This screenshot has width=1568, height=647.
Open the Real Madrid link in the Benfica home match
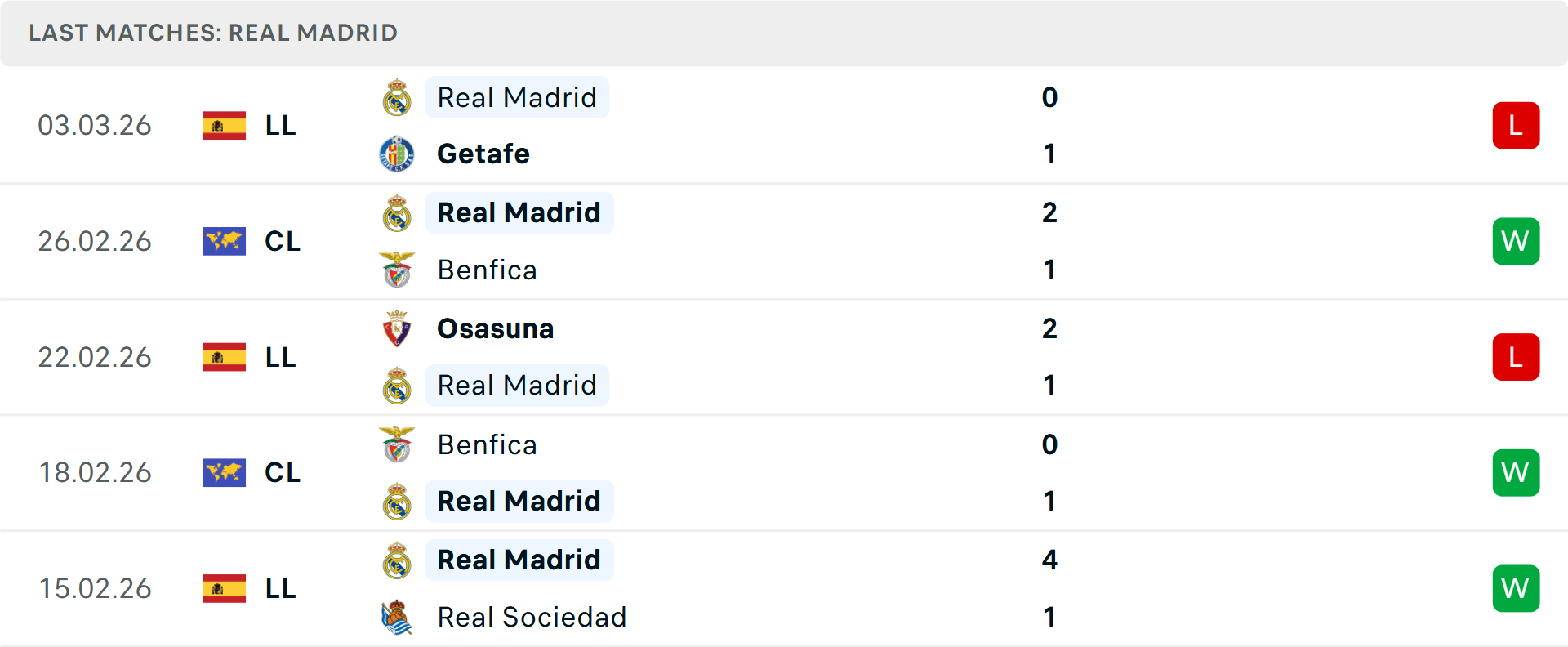pyautogui.click(x=519, y=501)
